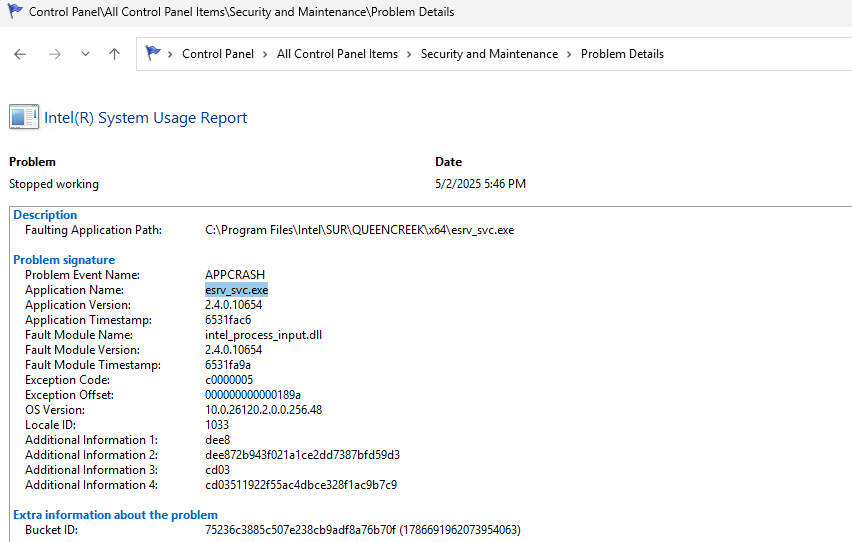Viewport: 852px width, 542px height.
Task: Open the recent locations dropdown chevron
Action: pyautogui.click(x=85, y=54)
